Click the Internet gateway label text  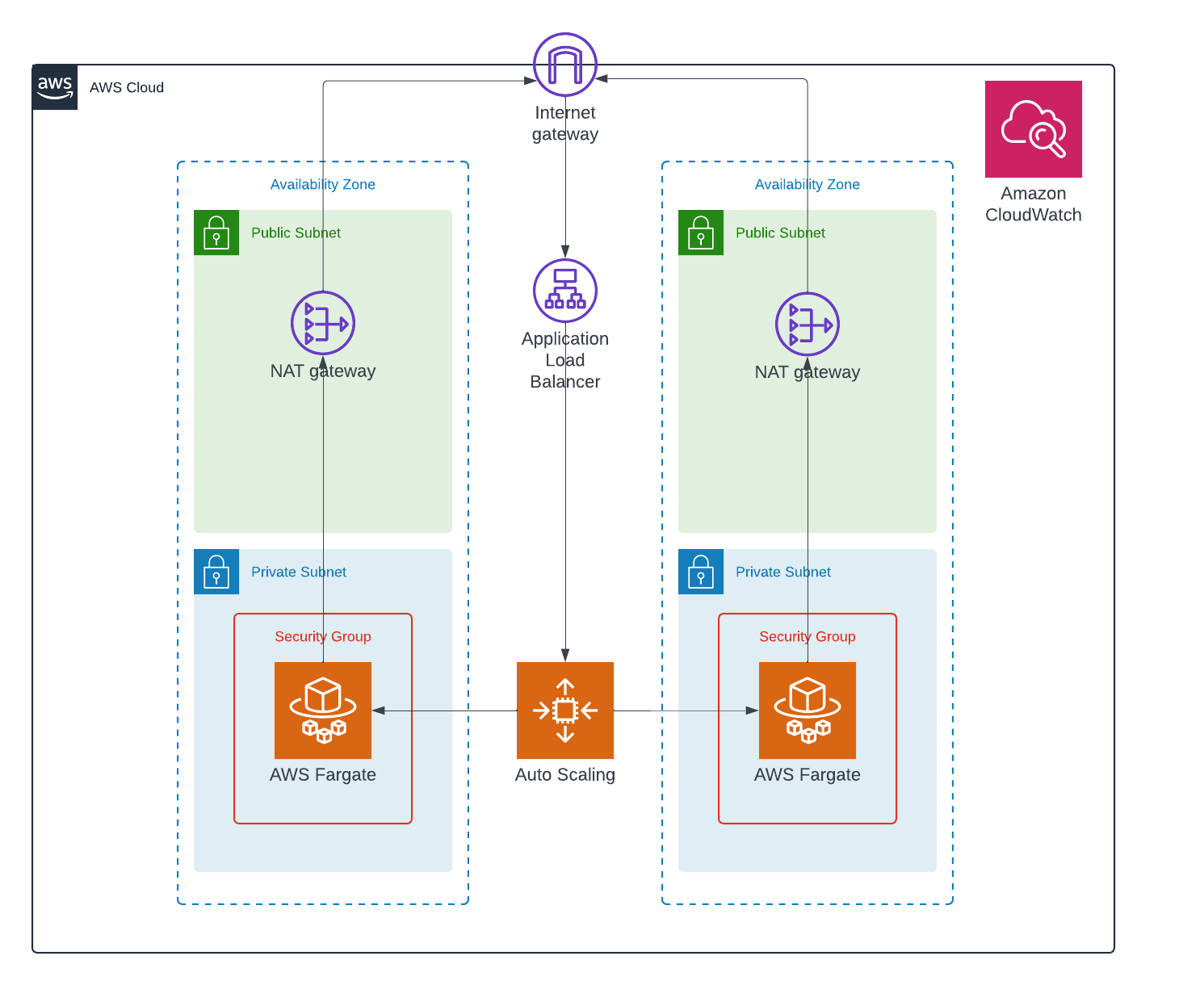[565, 124]
